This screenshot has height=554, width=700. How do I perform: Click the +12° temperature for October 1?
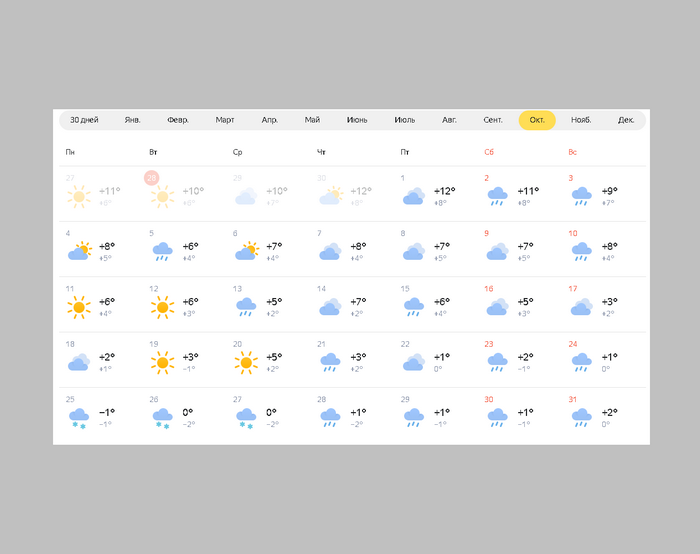444,191
